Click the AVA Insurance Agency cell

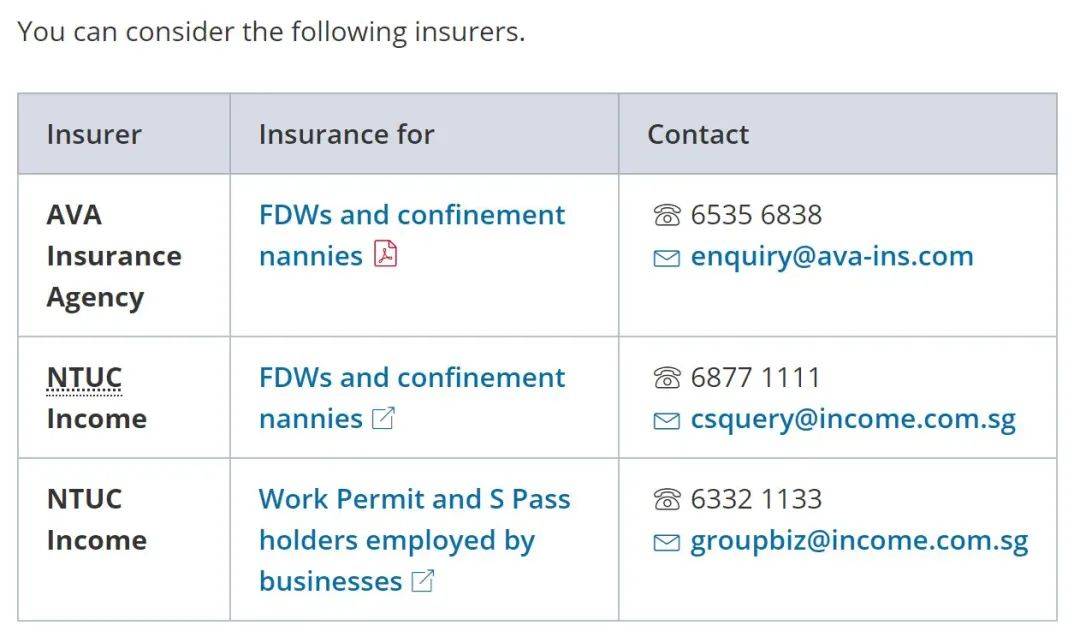113,256
